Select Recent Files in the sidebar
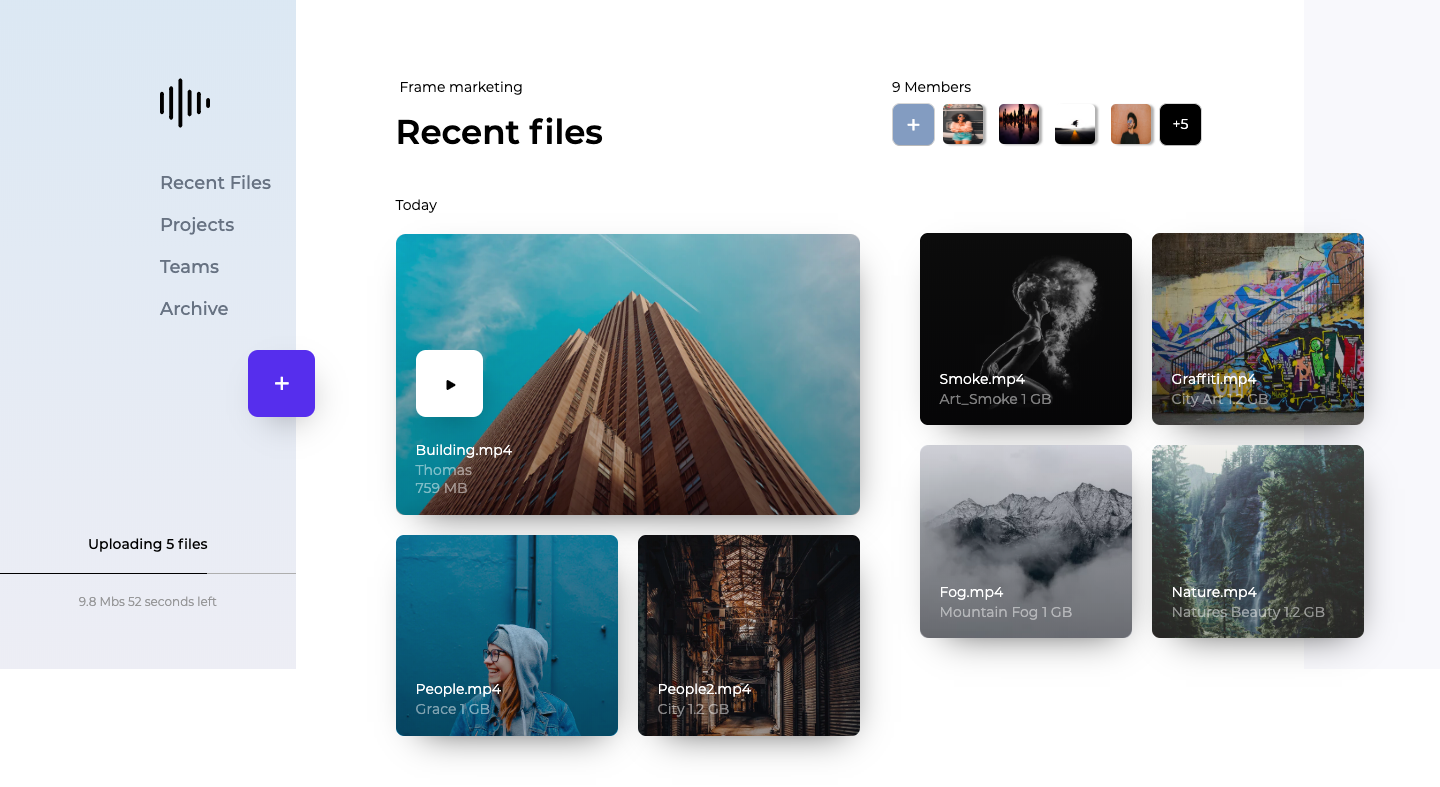Screen dimensions: 1440x787 click(x=215, y=182)
